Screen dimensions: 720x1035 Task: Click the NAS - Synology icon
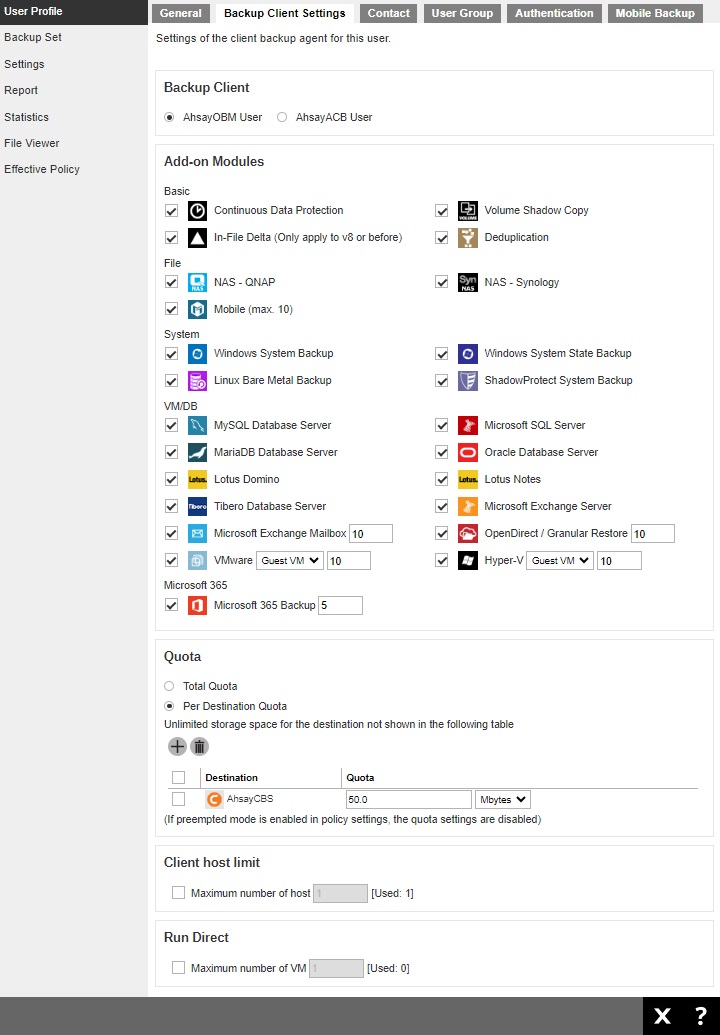pyautogui.click(x=468, y=283)
